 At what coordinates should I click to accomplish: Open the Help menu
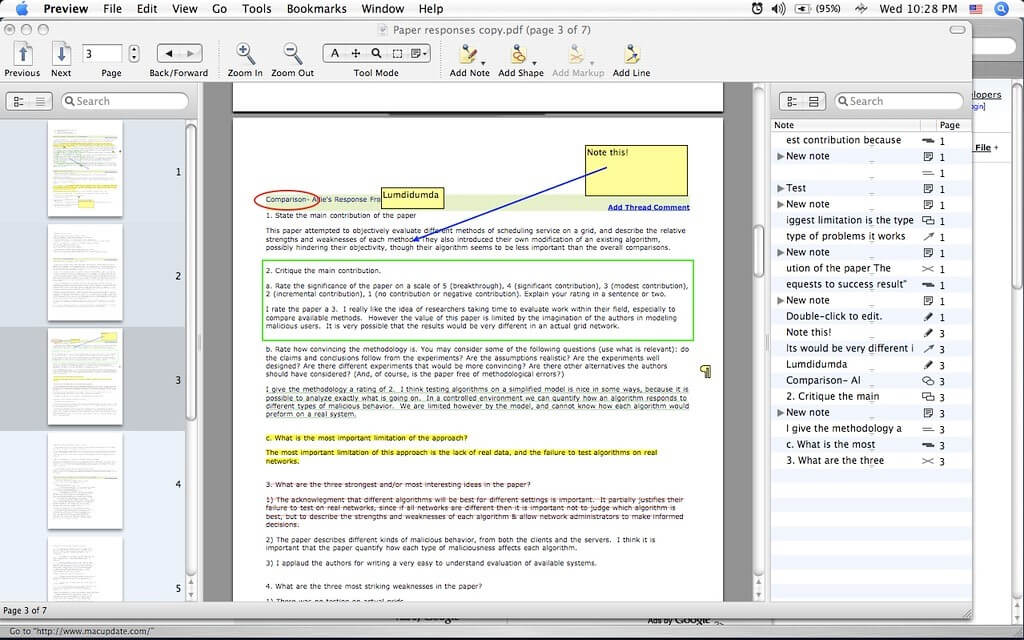[431, 8]
